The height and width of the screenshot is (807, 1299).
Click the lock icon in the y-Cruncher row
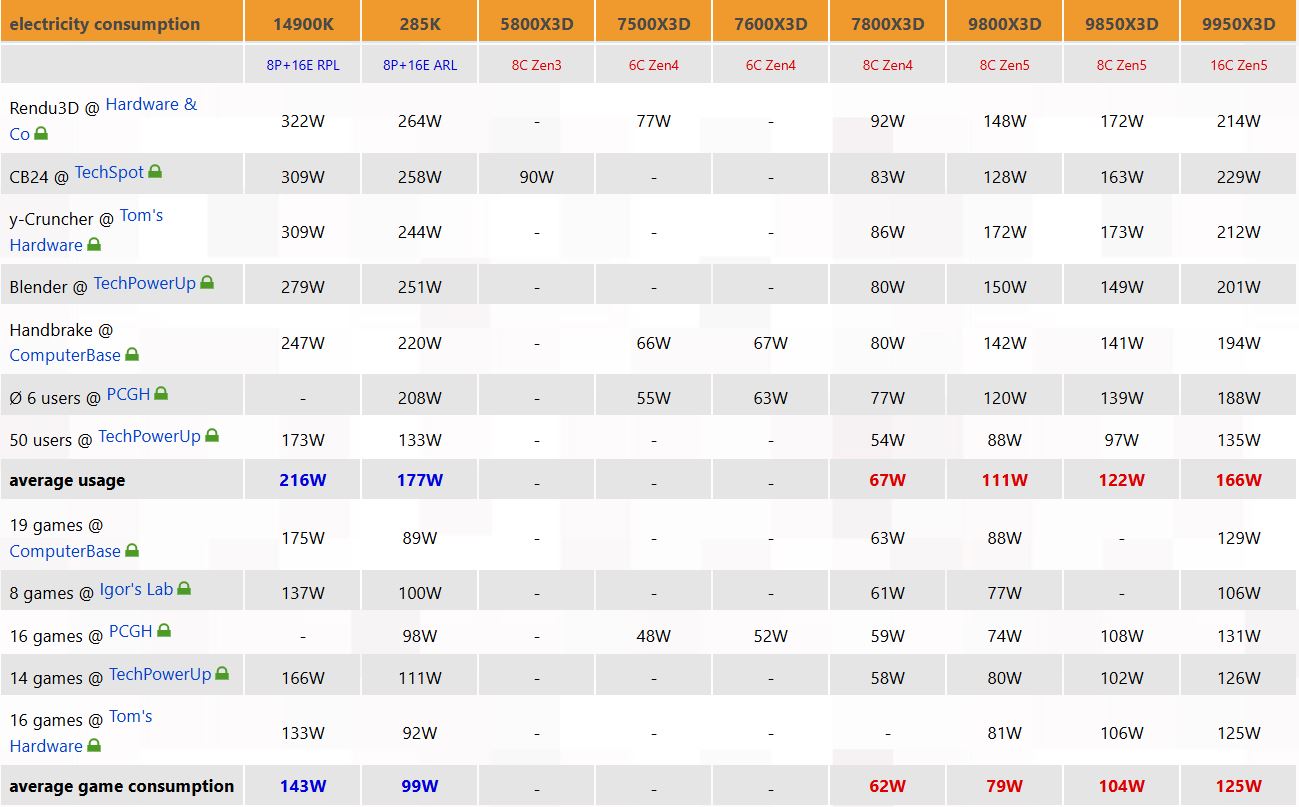tap(94, 245)
